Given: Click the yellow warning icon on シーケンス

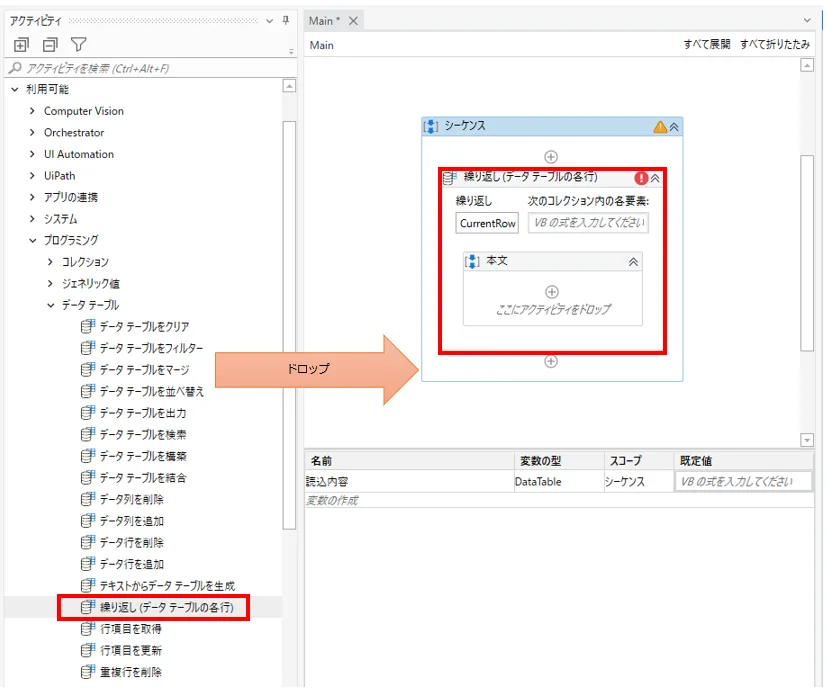Looking at the screenshot, I should click(x=659, y=127).
